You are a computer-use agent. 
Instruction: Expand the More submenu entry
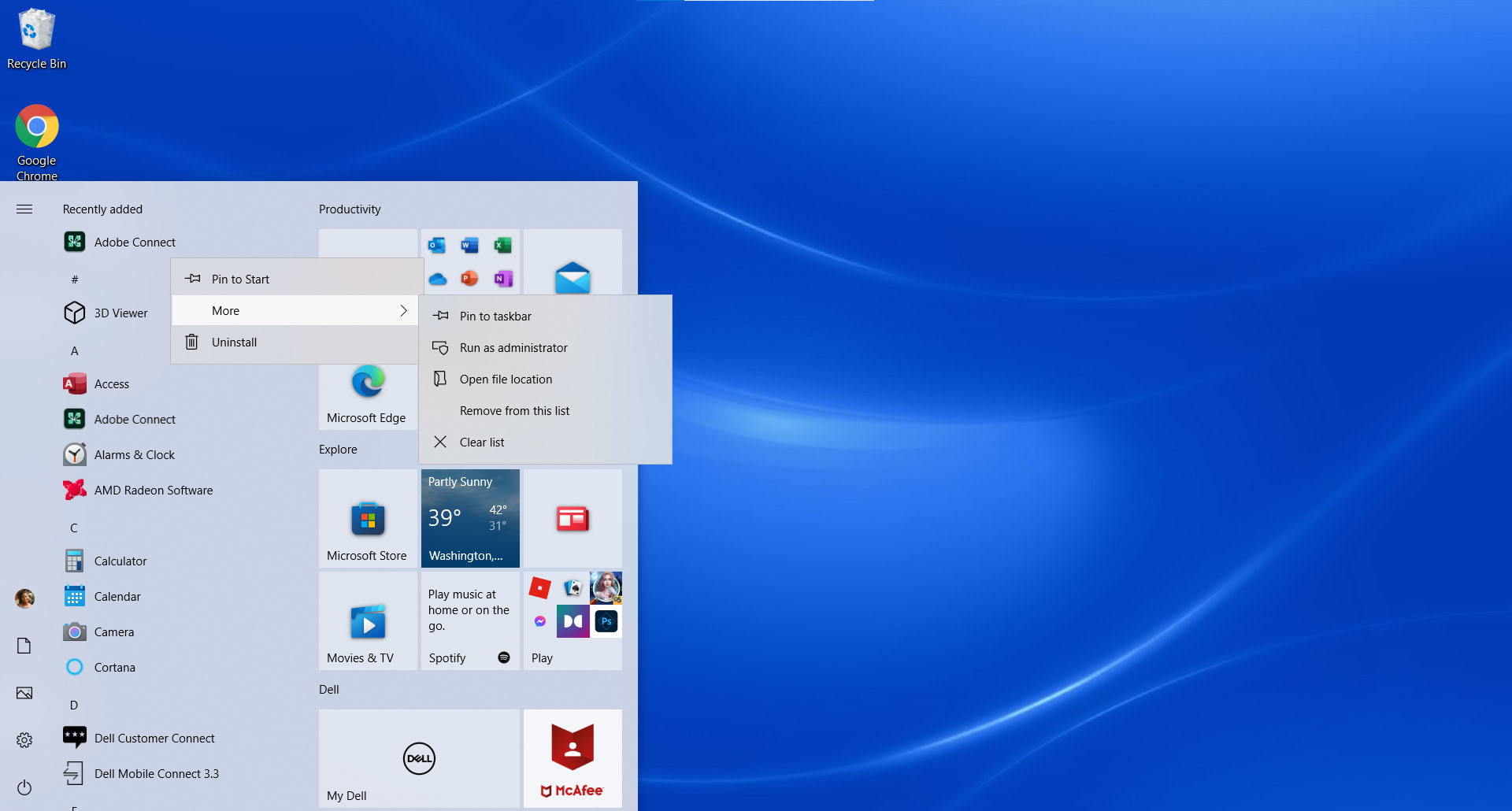[295, 311]
